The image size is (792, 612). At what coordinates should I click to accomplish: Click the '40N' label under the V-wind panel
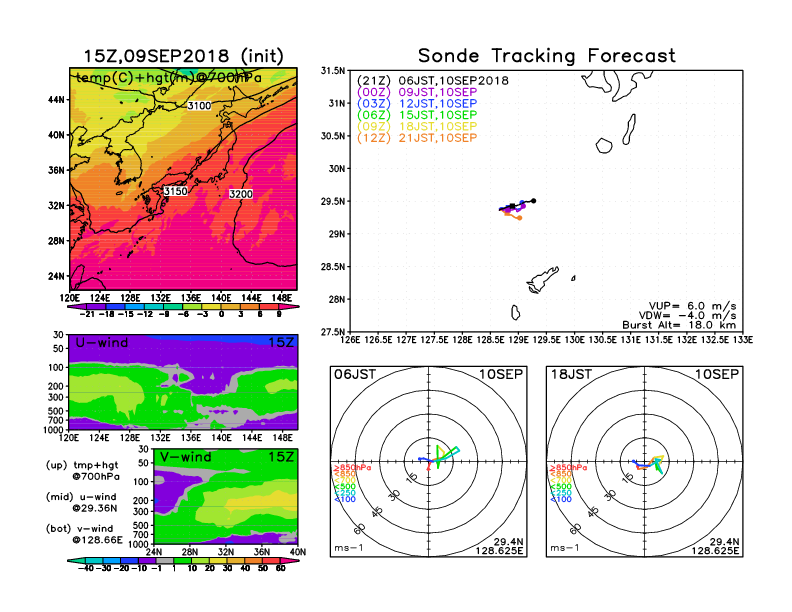(298, 552)
